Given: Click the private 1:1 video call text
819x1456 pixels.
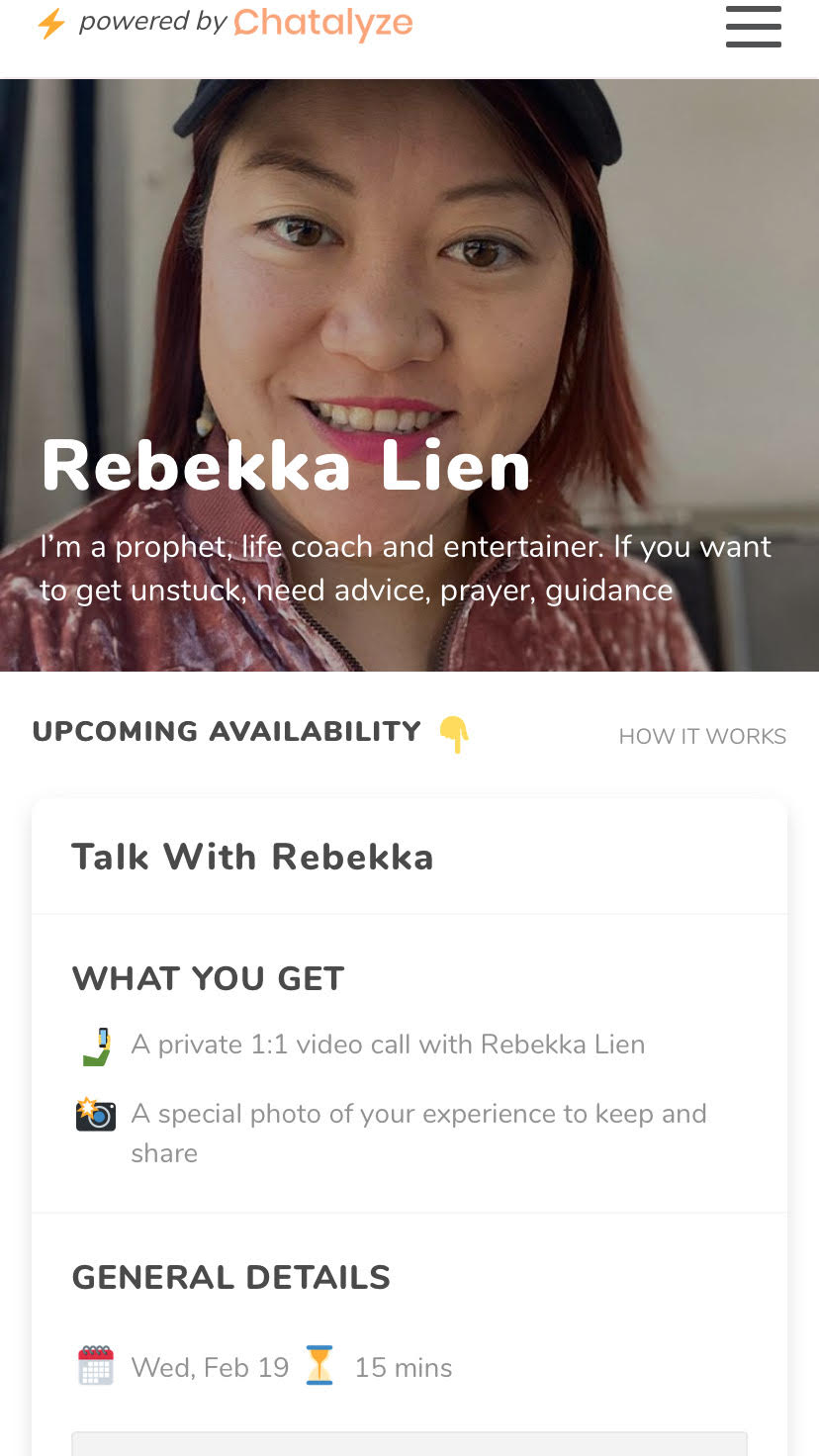Looking at the screenshot, I should [388, 1045].
